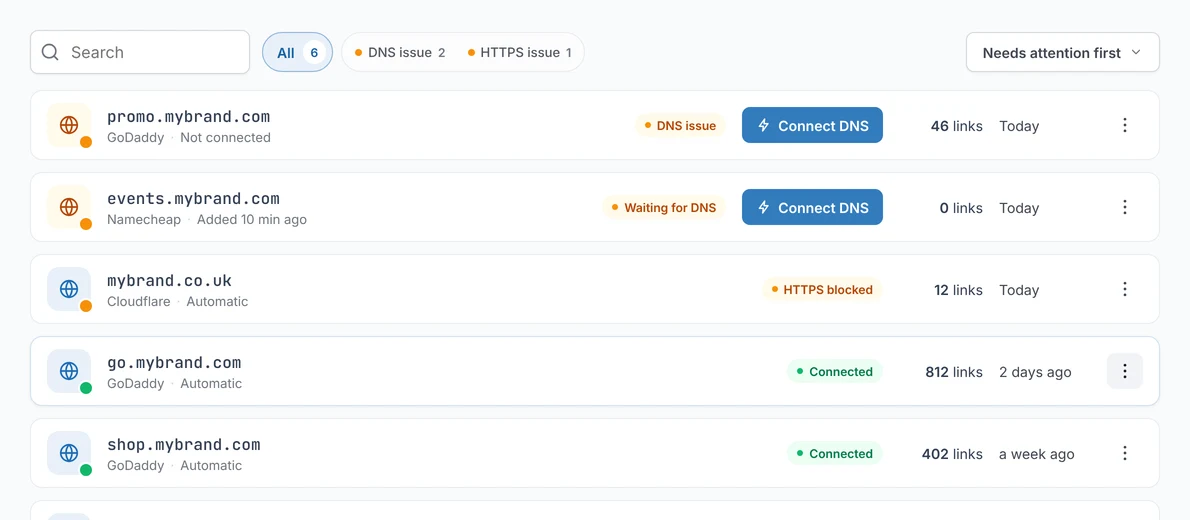Click the HTTPS blocked badge
Image resolution: width=1190 pixels, height=520 pixels.
coord(823,290)
